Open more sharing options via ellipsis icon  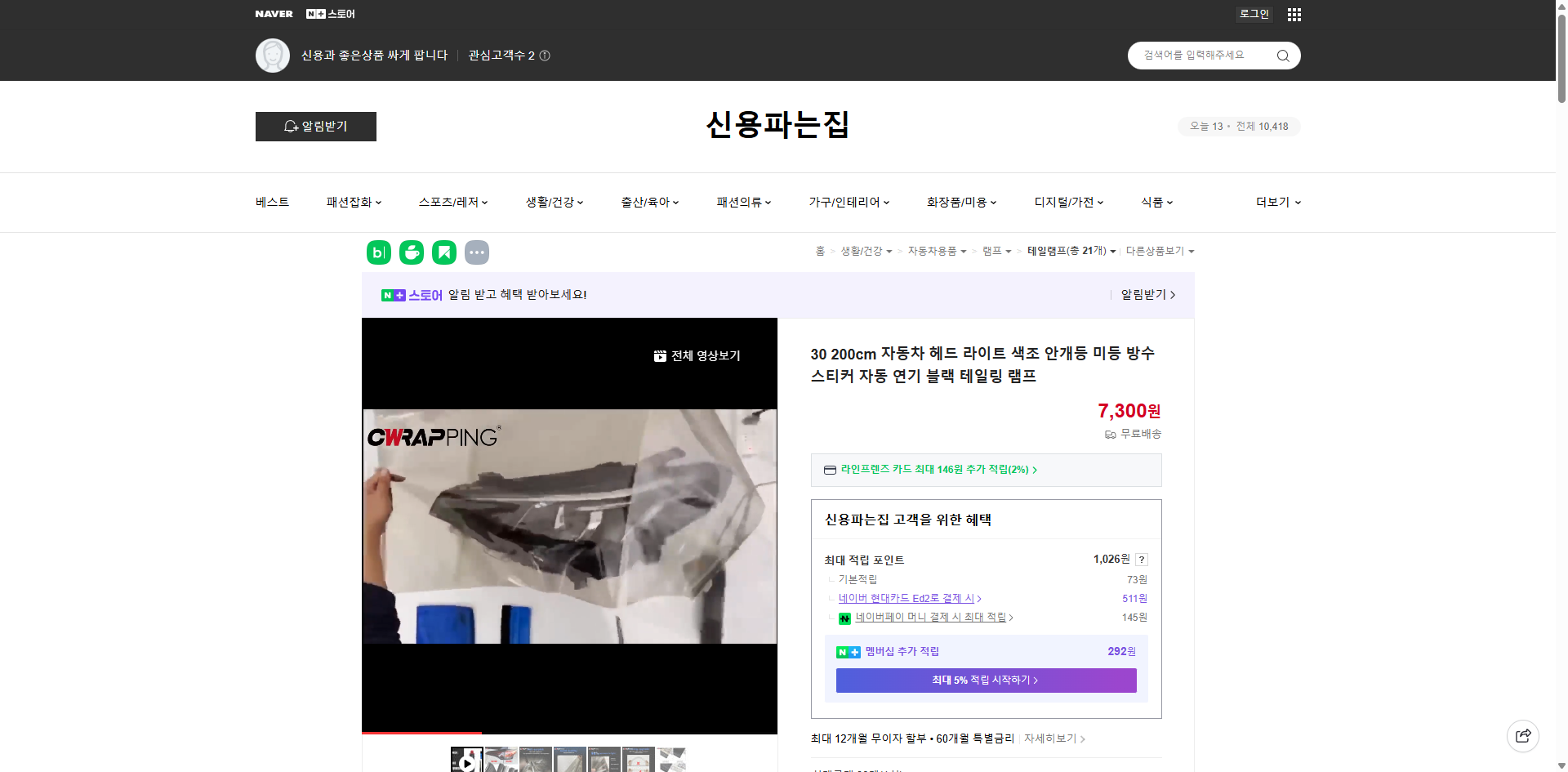tap(477, 252)
